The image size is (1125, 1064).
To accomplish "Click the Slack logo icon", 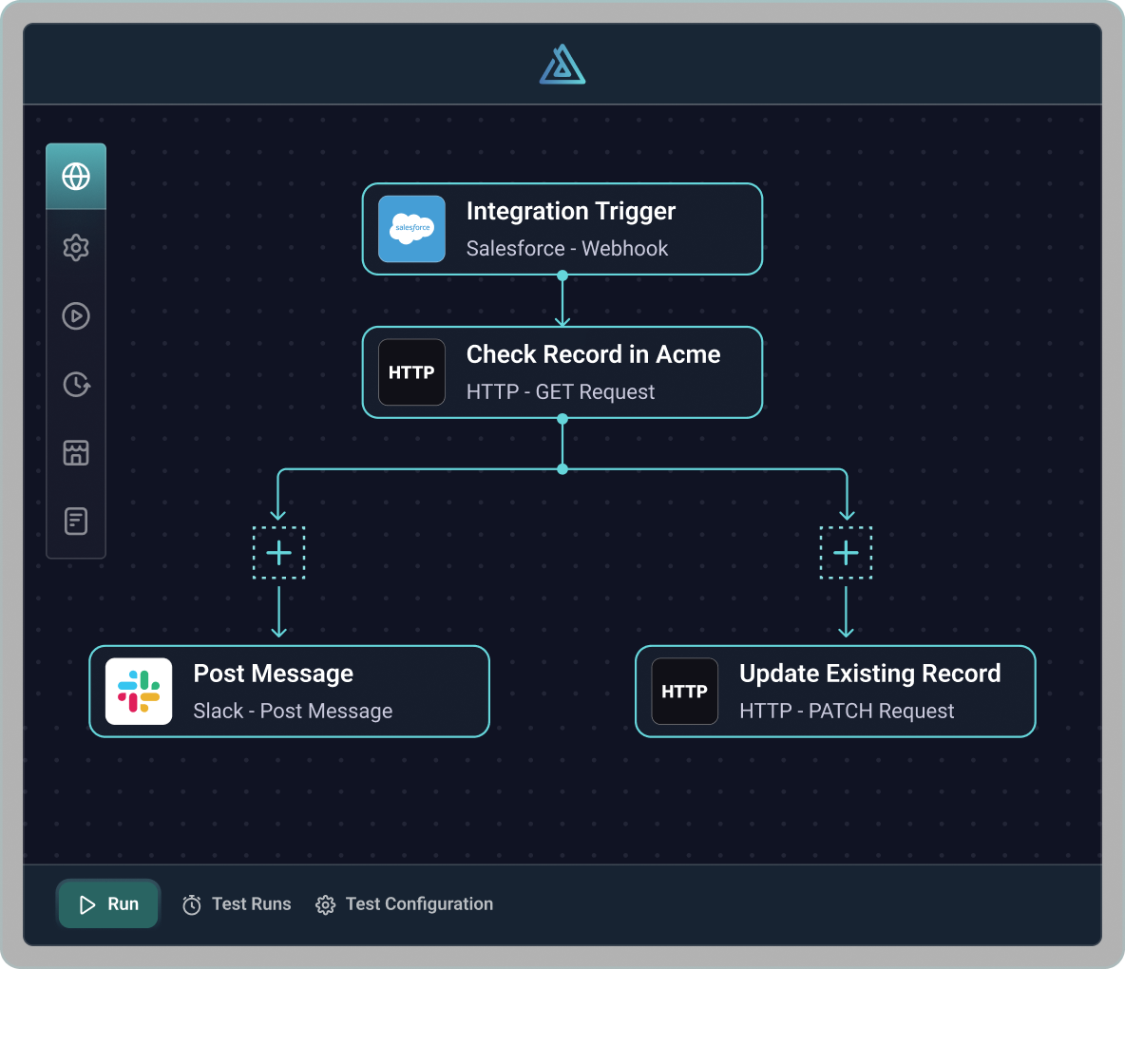I will click(x=139, y=692).
